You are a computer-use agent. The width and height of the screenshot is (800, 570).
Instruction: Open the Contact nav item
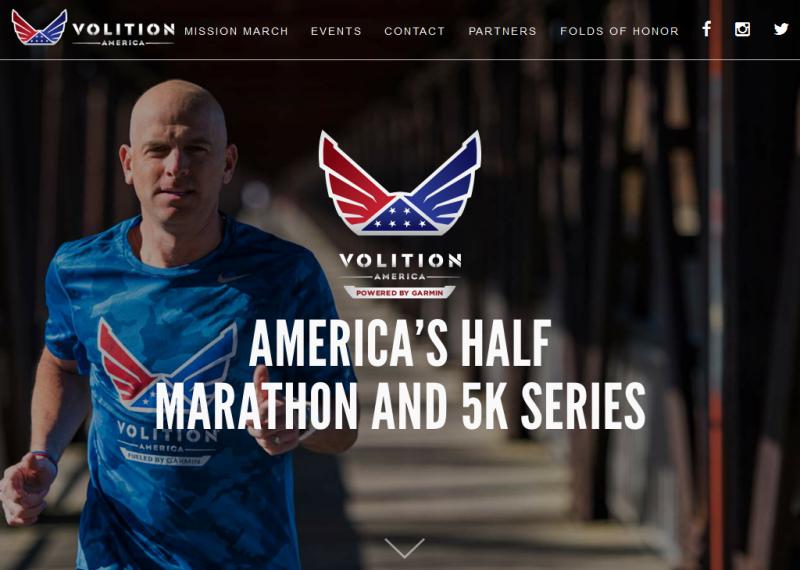click(x=414, y=31)
